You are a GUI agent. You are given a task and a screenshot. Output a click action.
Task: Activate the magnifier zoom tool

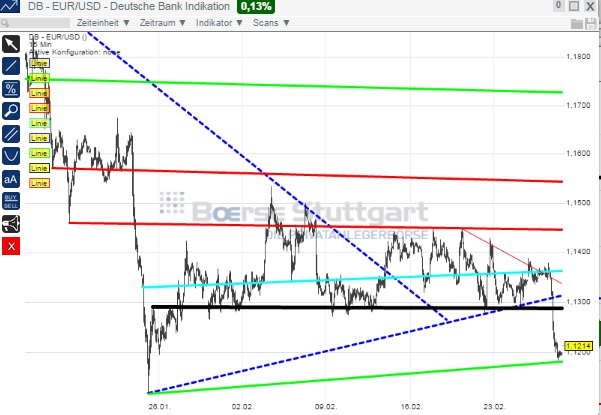coord(11,112)
